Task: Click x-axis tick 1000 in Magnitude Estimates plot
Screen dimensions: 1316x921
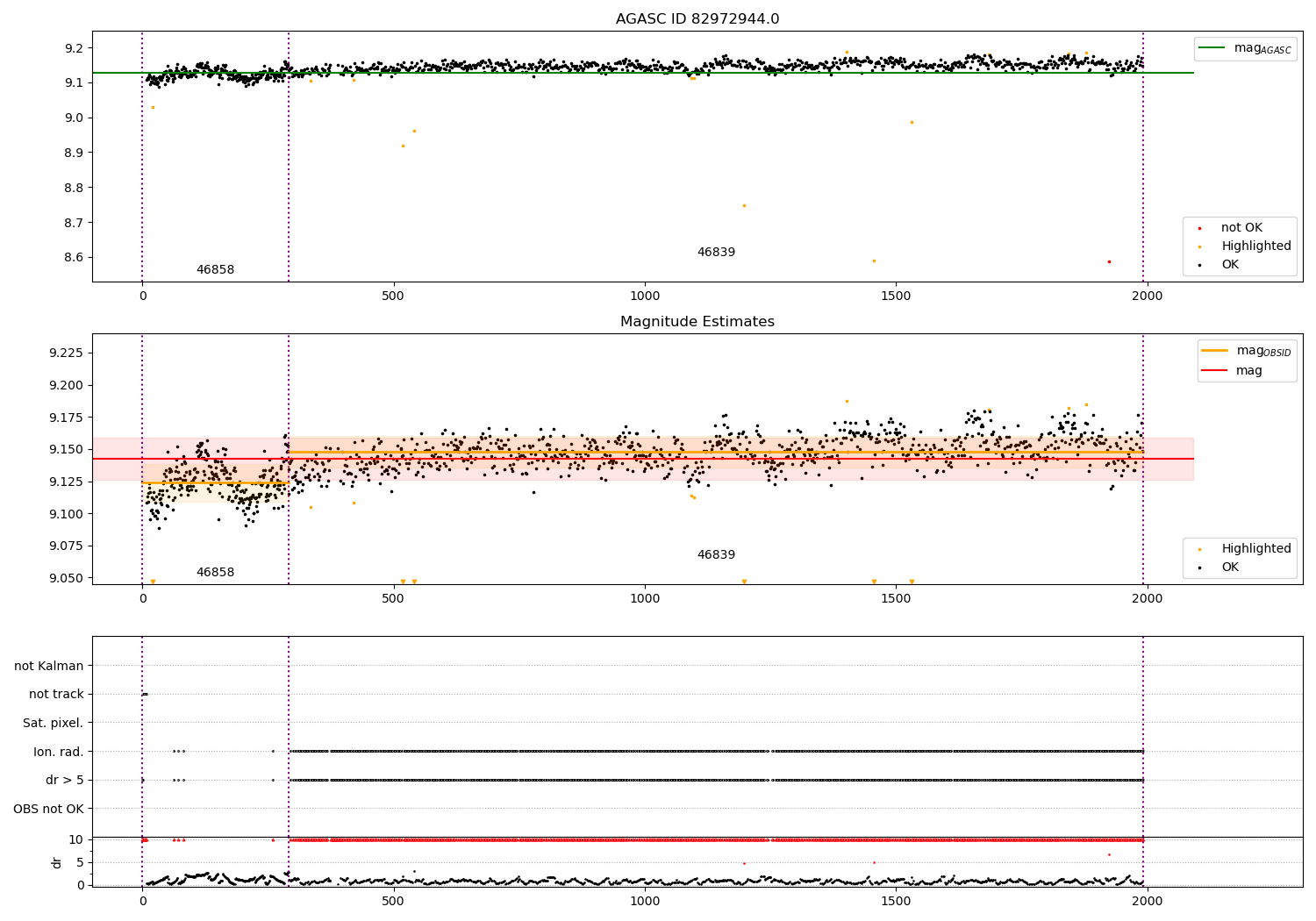Action: click(645, 599)
